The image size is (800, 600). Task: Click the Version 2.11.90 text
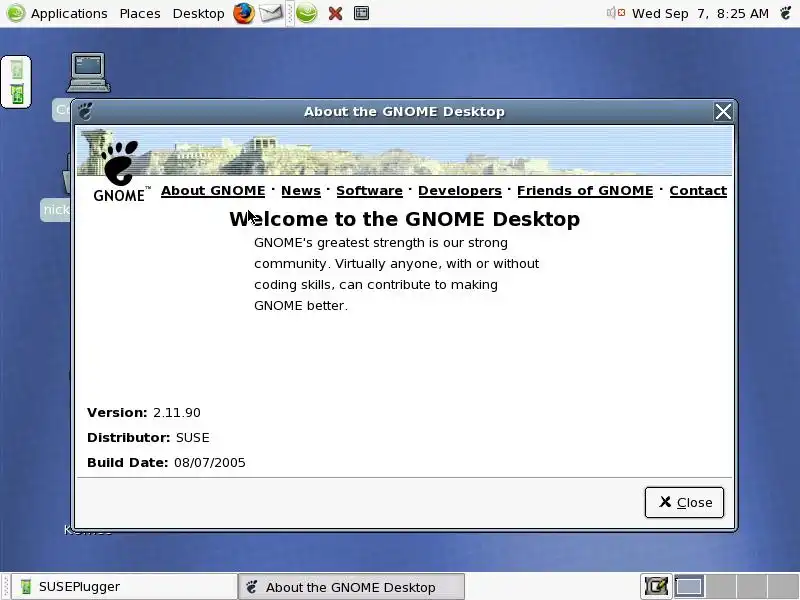[144, 412]
